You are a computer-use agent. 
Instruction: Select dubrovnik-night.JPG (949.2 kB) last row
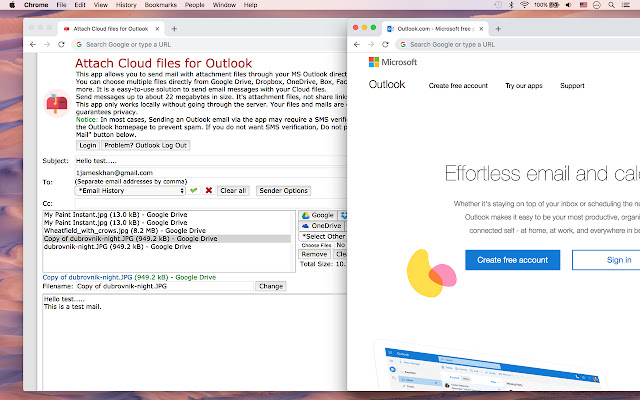167,247
